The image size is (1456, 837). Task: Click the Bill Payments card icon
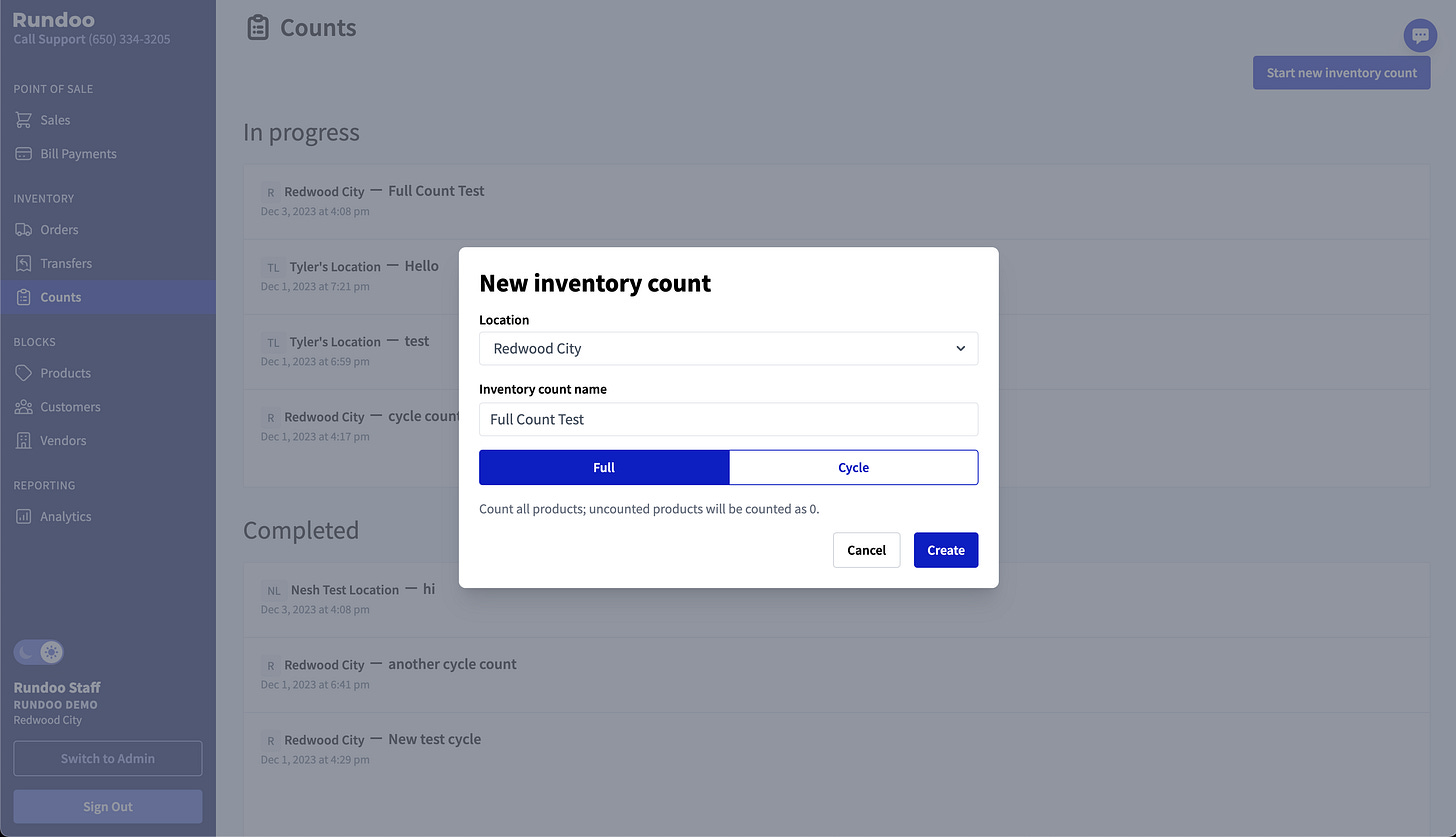tap(23, 154)
